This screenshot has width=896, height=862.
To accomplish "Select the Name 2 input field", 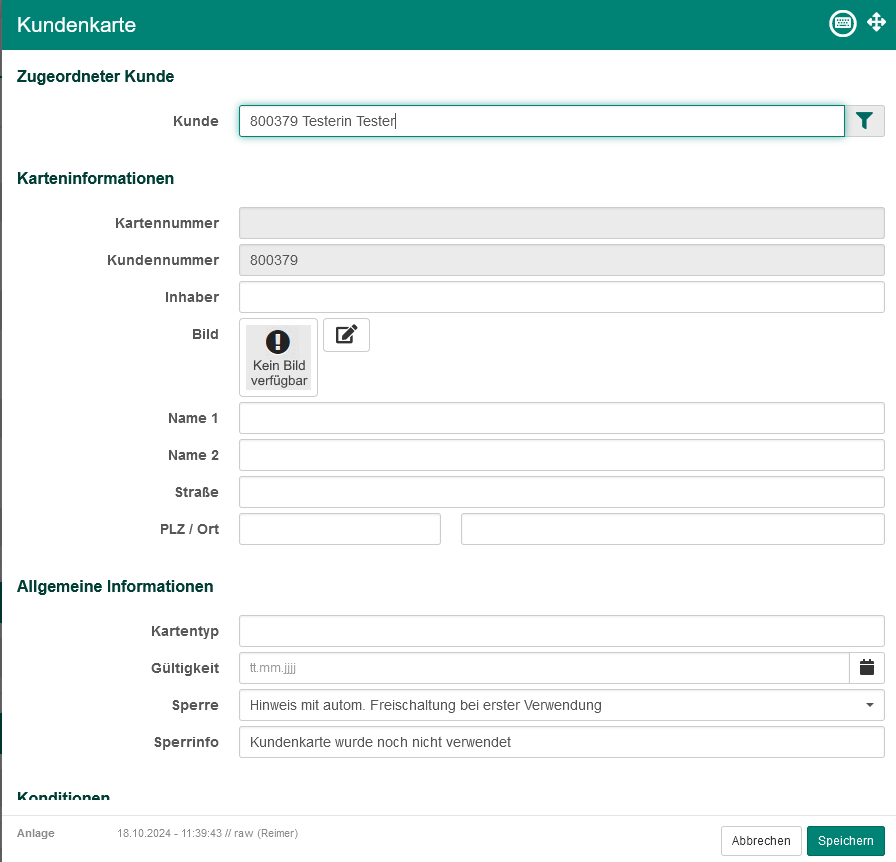I will [x=561, y=455].
